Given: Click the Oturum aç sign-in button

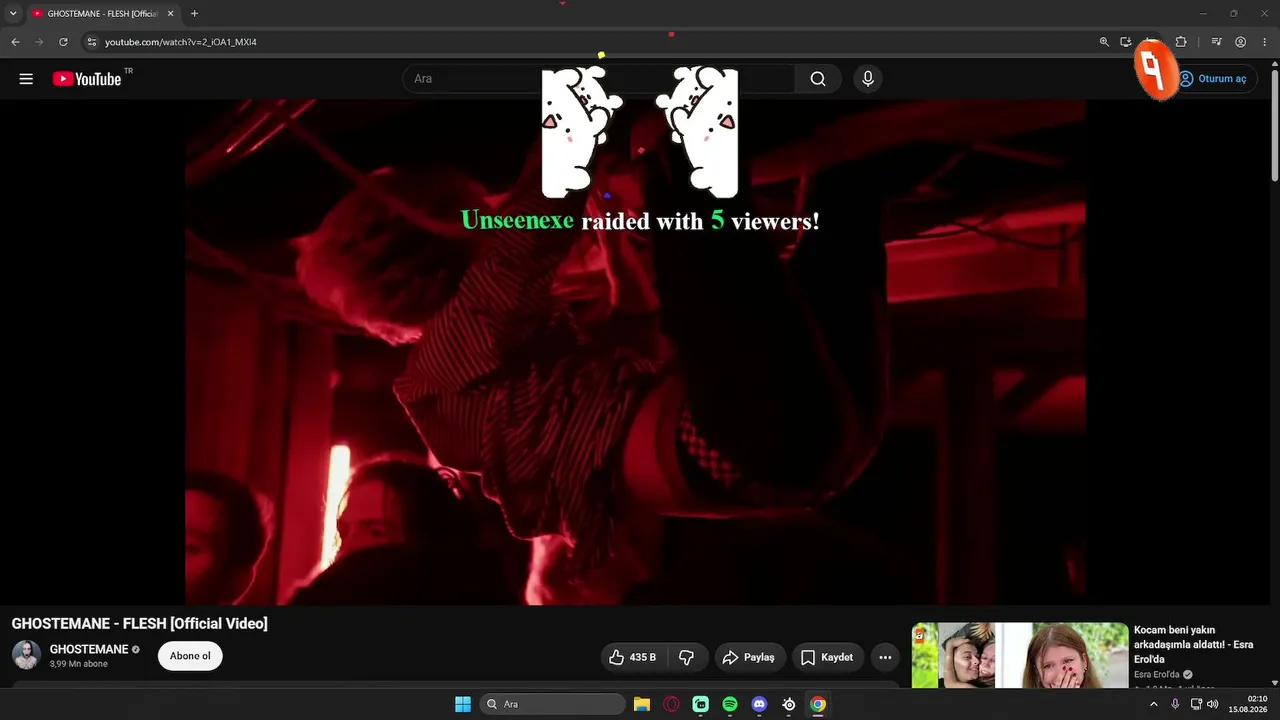Looking at the screenshot, I should pos(1212,79).
